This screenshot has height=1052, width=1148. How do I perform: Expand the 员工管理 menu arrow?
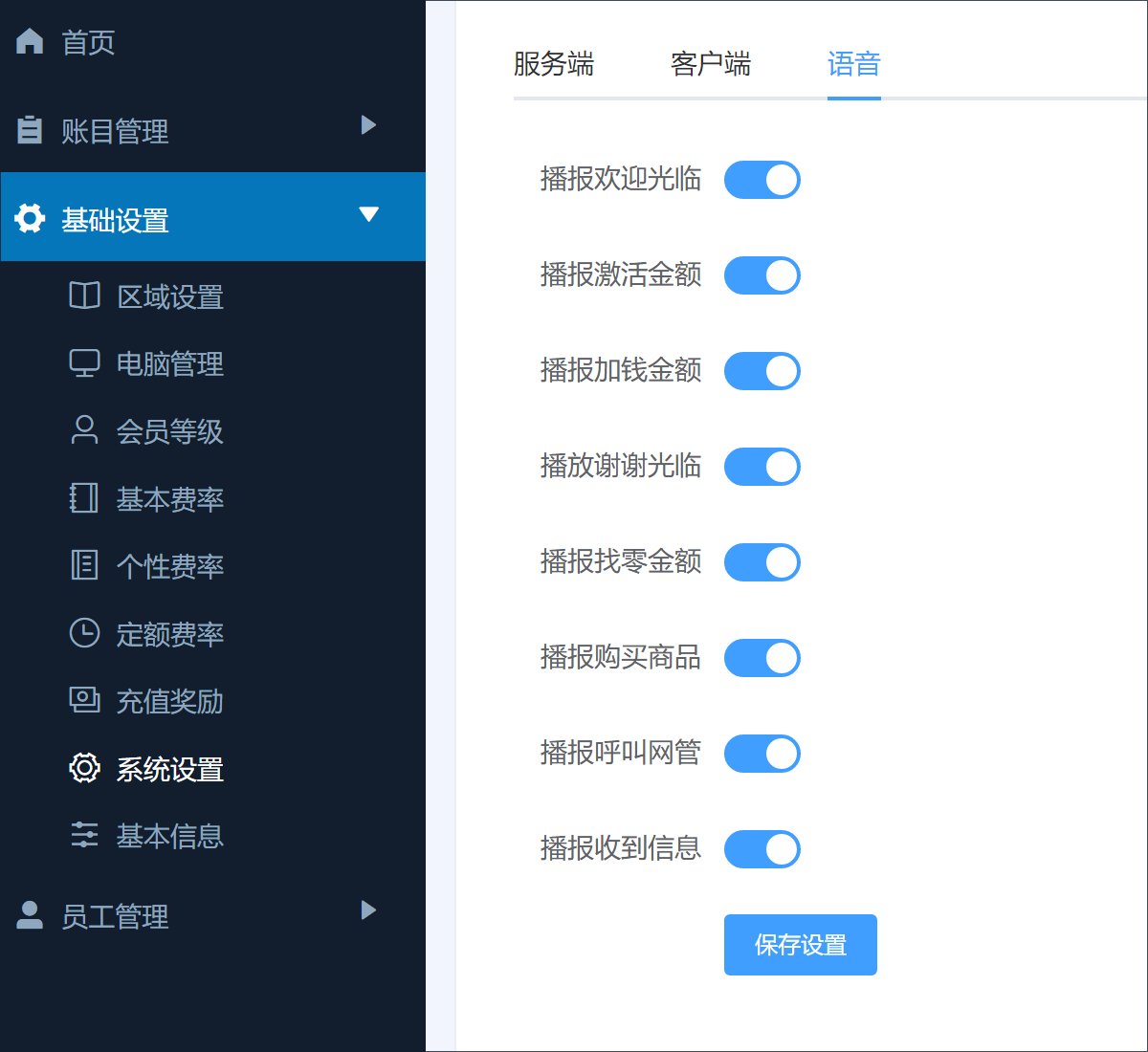tap(368, 910)
